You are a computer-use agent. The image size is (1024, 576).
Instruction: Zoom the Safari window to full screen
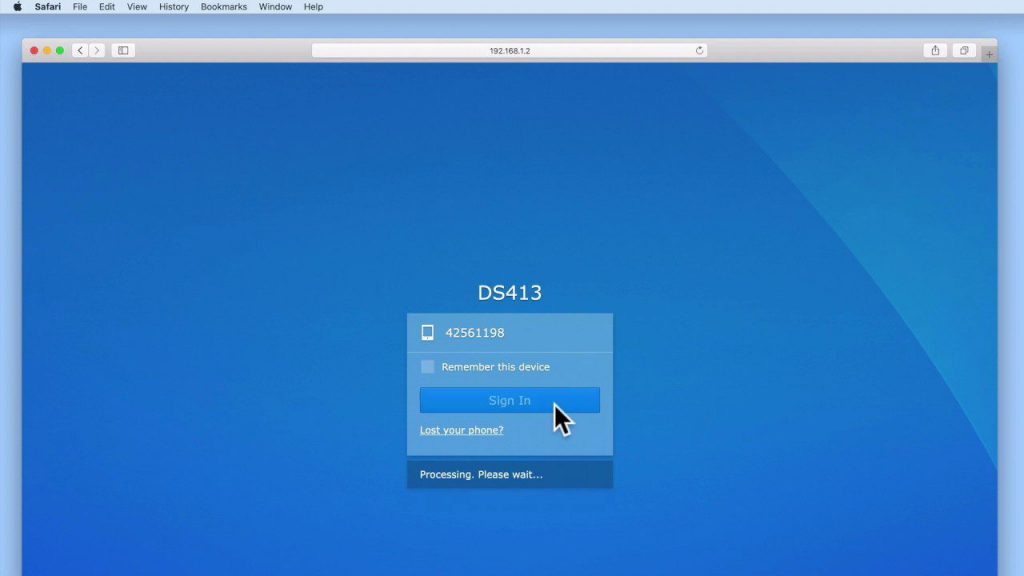(60, 50)
